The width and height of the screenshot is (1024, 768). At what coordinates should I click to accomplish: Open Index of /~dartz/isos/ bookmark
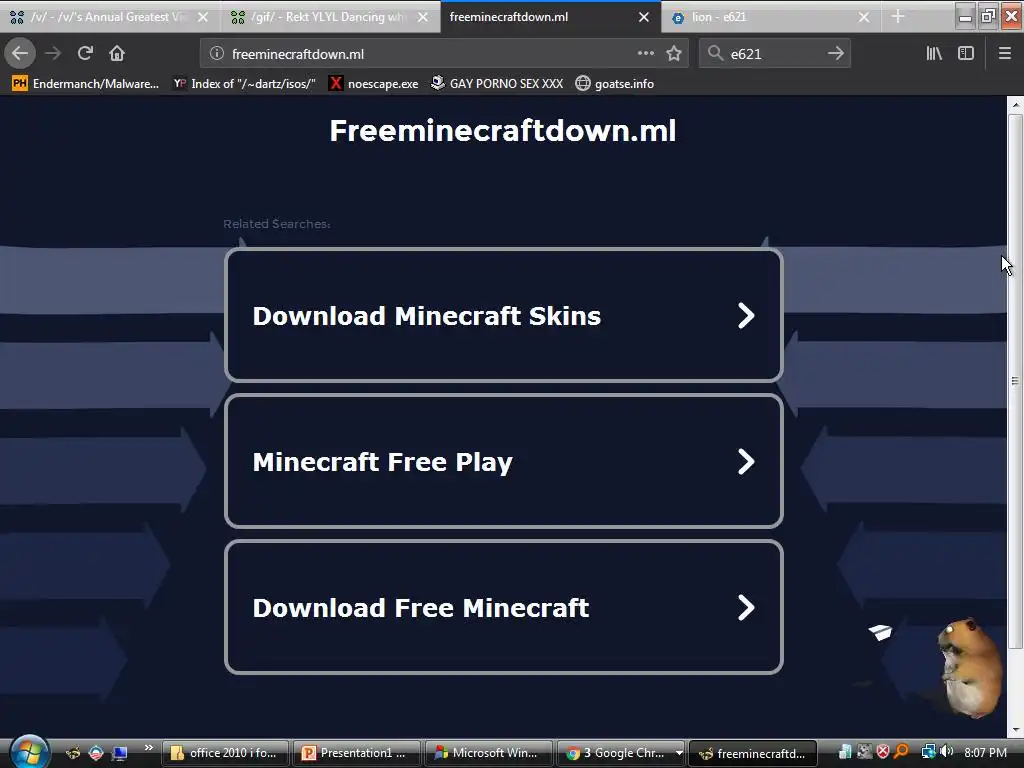pyautogui.click(x=244, y=84)
